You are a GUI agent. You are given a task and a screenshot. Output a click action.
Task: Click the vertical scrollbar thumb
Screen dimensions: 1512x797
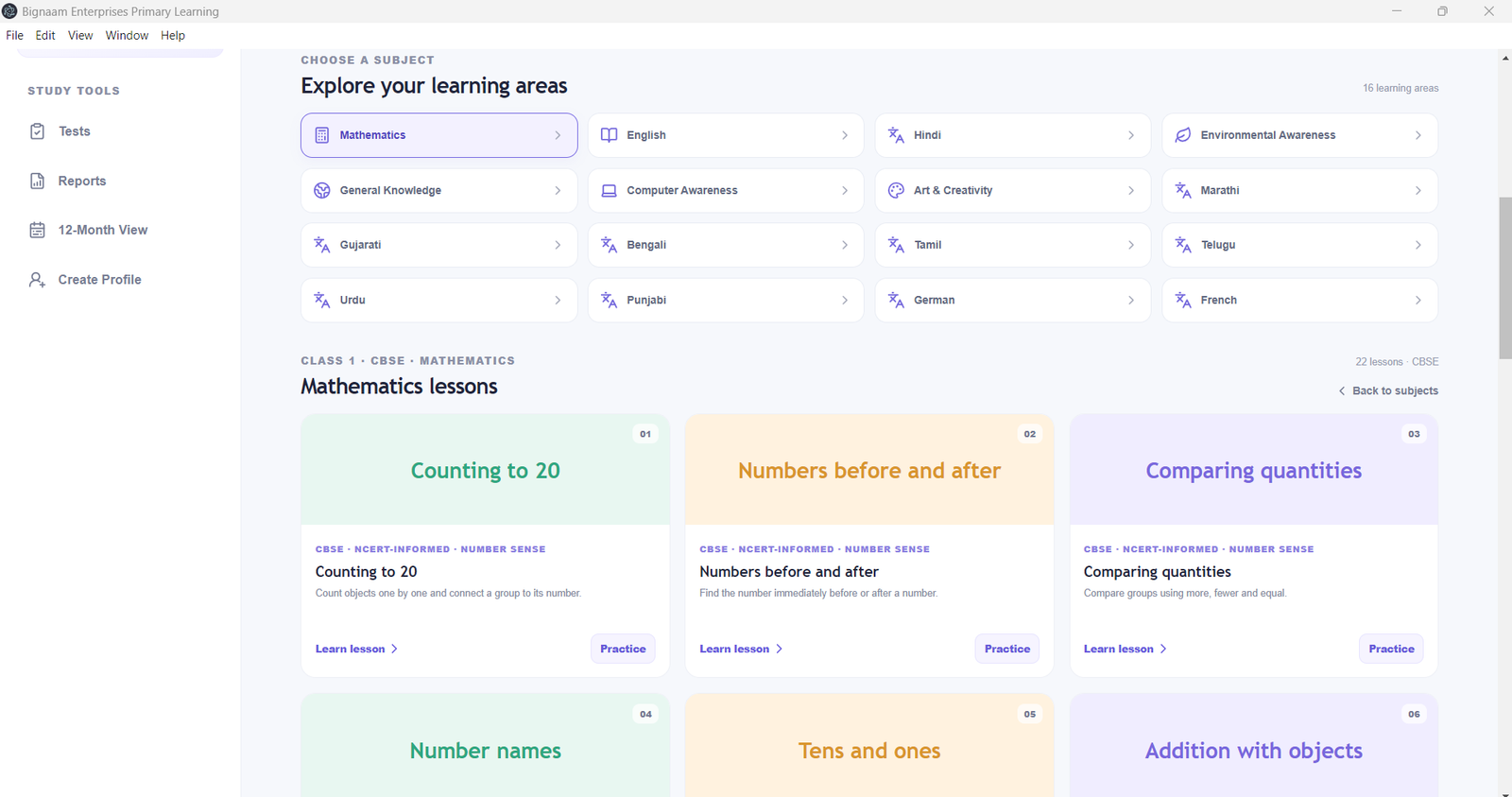pyautogui.click(x=1505, y=278)
